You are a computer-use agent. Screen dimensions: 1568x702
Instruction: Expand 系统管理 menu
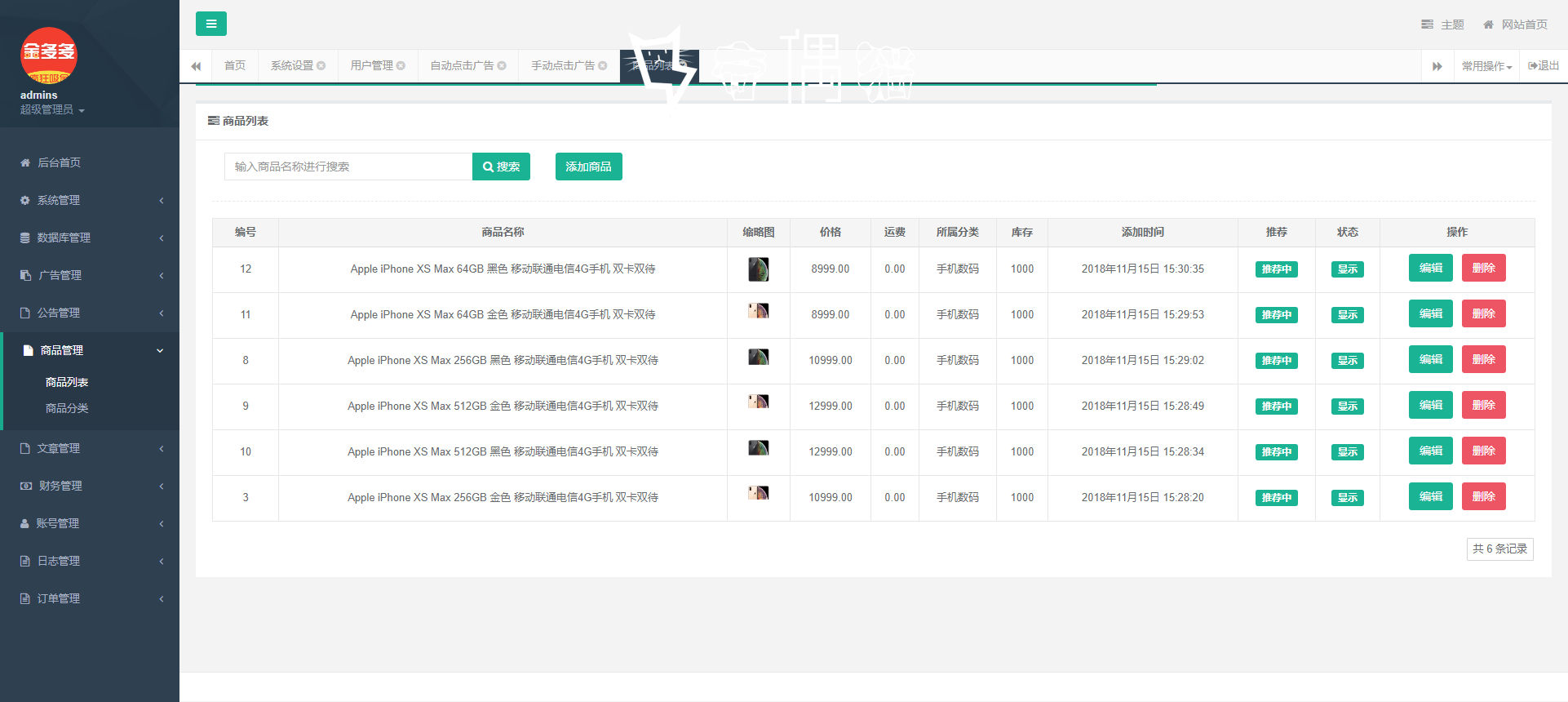click(90, 200)
